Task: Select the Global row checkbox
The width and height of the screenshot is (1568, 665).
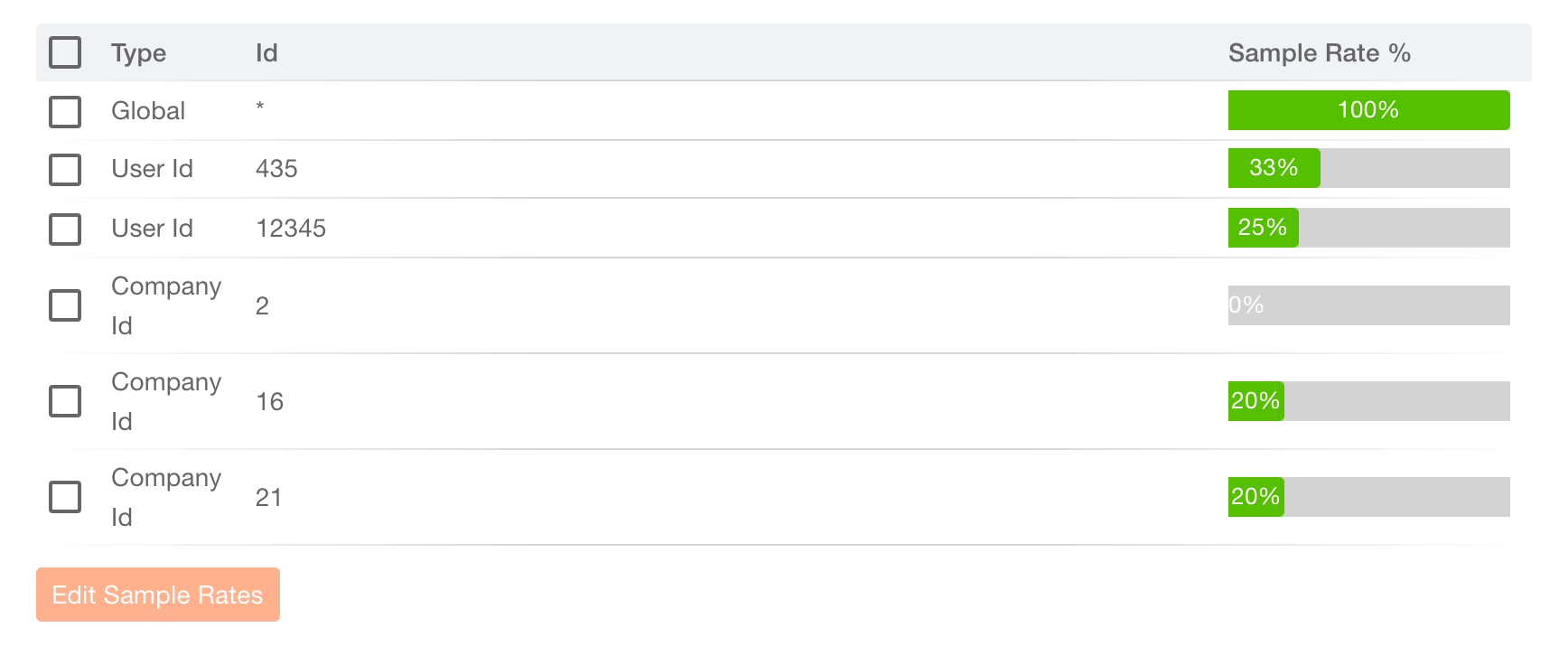Action: [65, 112]
